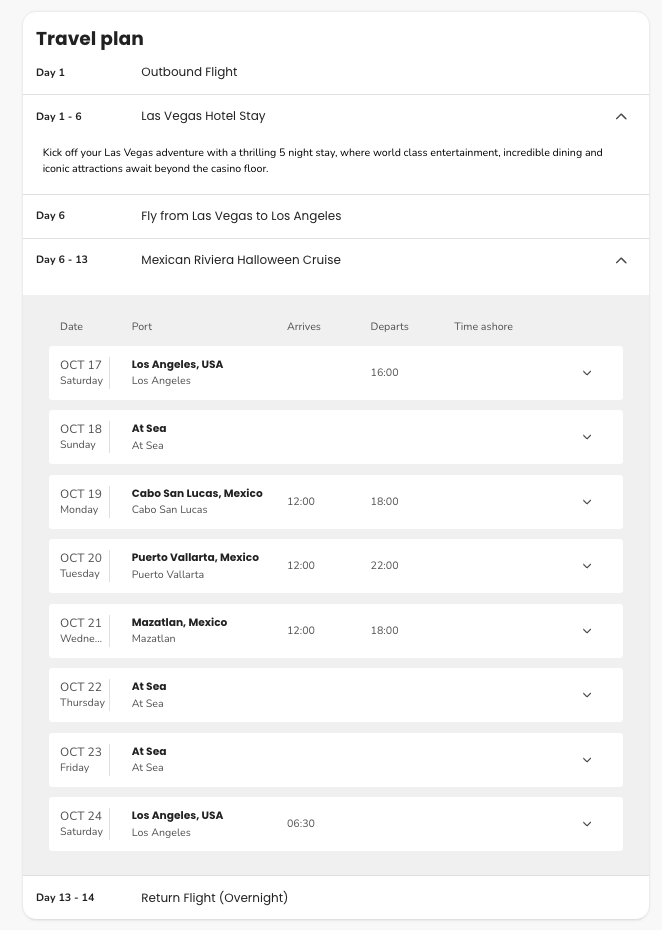
Task: Expand the OCT 22 Thursday At Sea row
Action: click(x=587, y=694)
